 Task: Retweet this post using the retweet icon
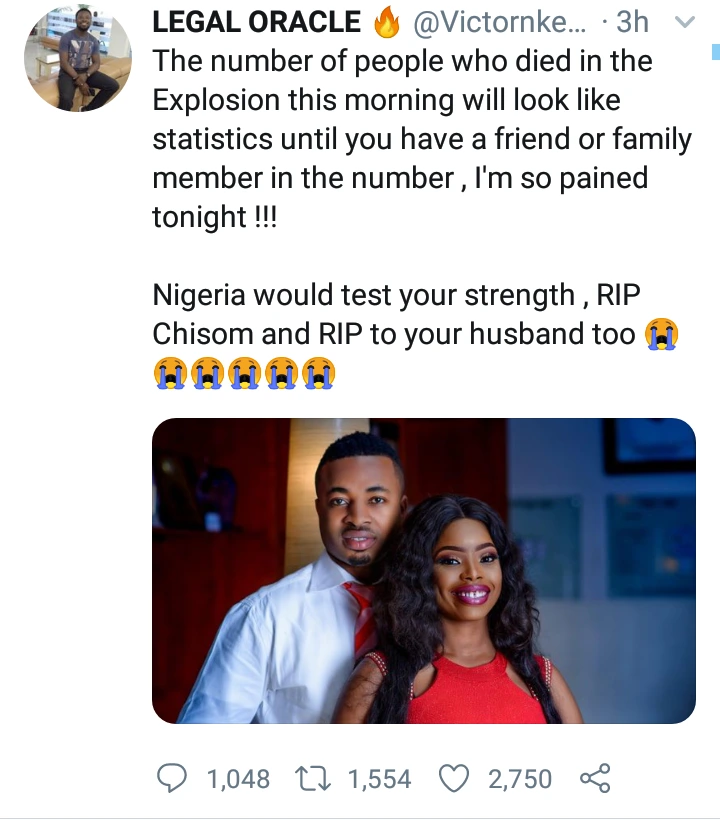click(313, 779)
